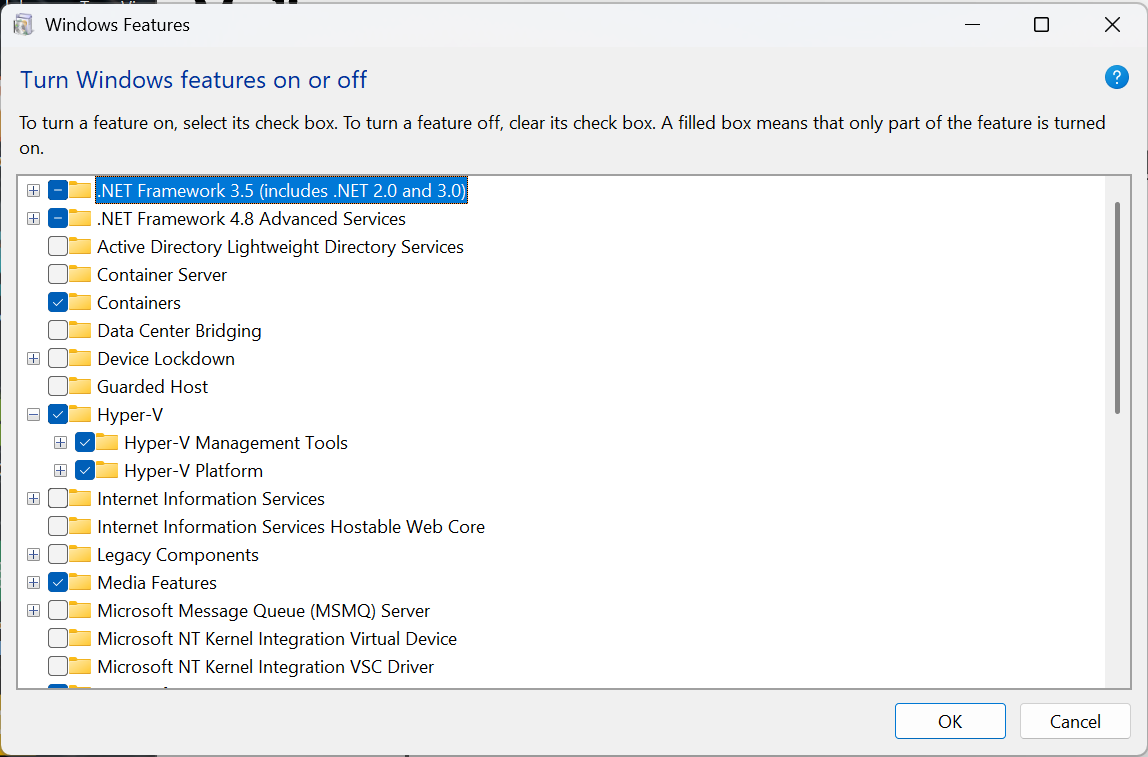
Task: Select 'Media Features' label text
Action: tap(157, 582)
